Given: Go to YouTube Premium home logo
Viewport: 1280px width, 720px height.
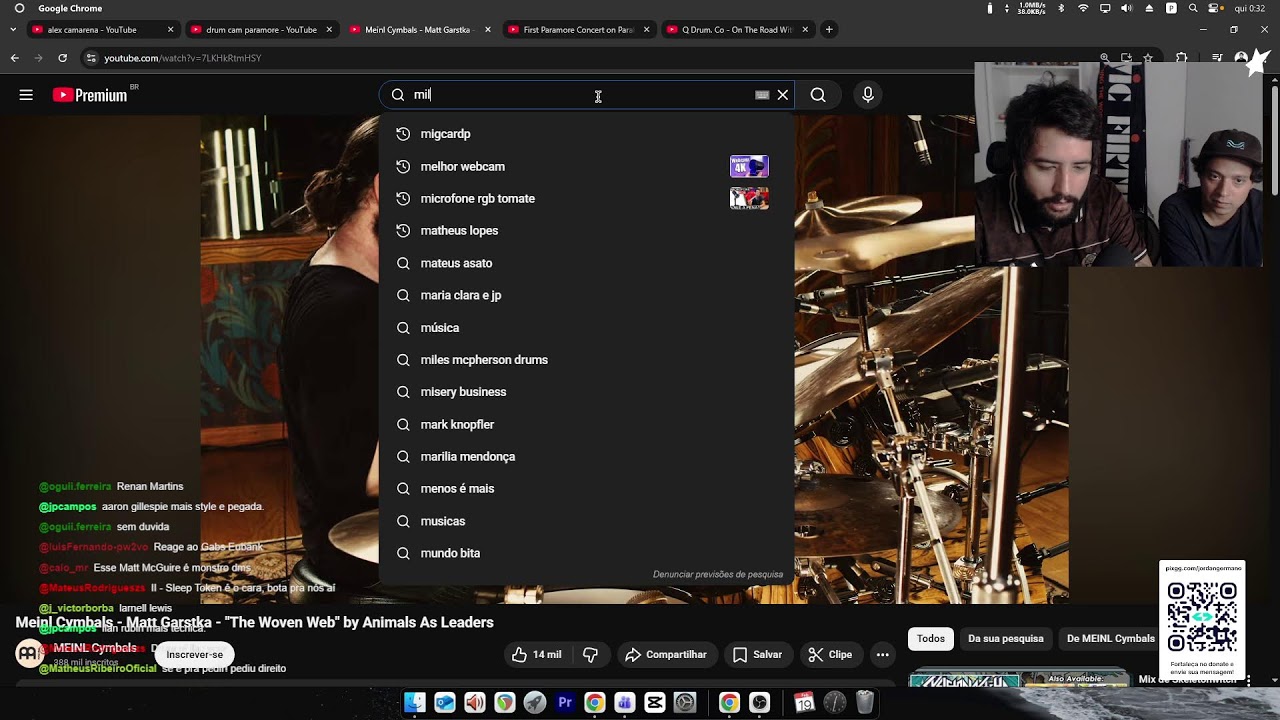Looking at the screenshot, I should [x=90, y=95].
